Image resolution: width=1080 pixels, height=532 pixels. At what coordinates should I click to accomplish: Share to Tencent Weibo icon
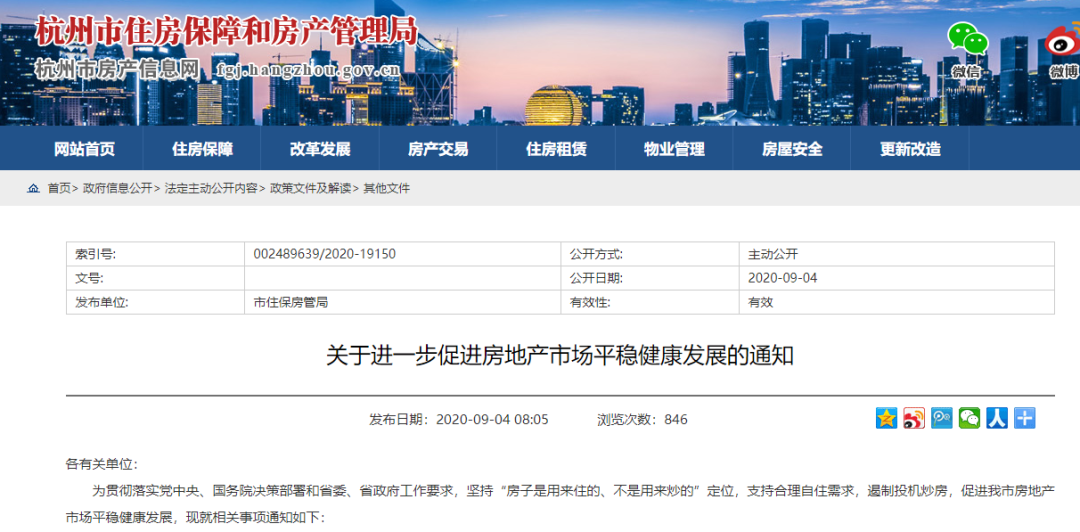click(x=942, y=418)
